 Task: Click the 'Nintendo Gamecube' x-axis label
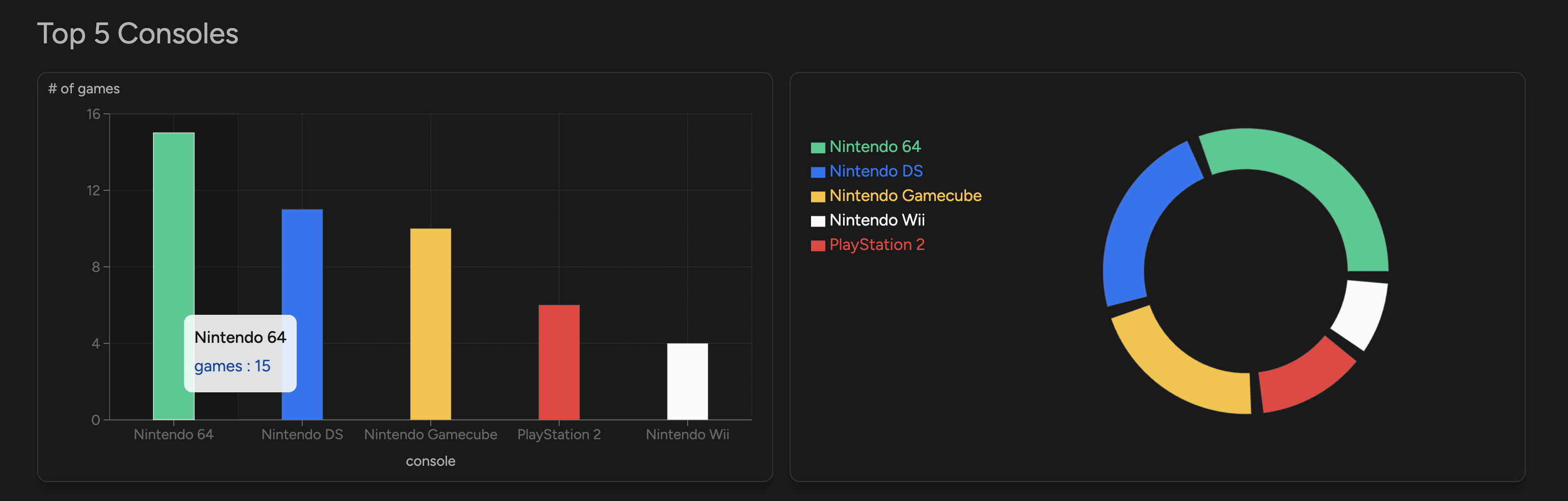(430, 435)
